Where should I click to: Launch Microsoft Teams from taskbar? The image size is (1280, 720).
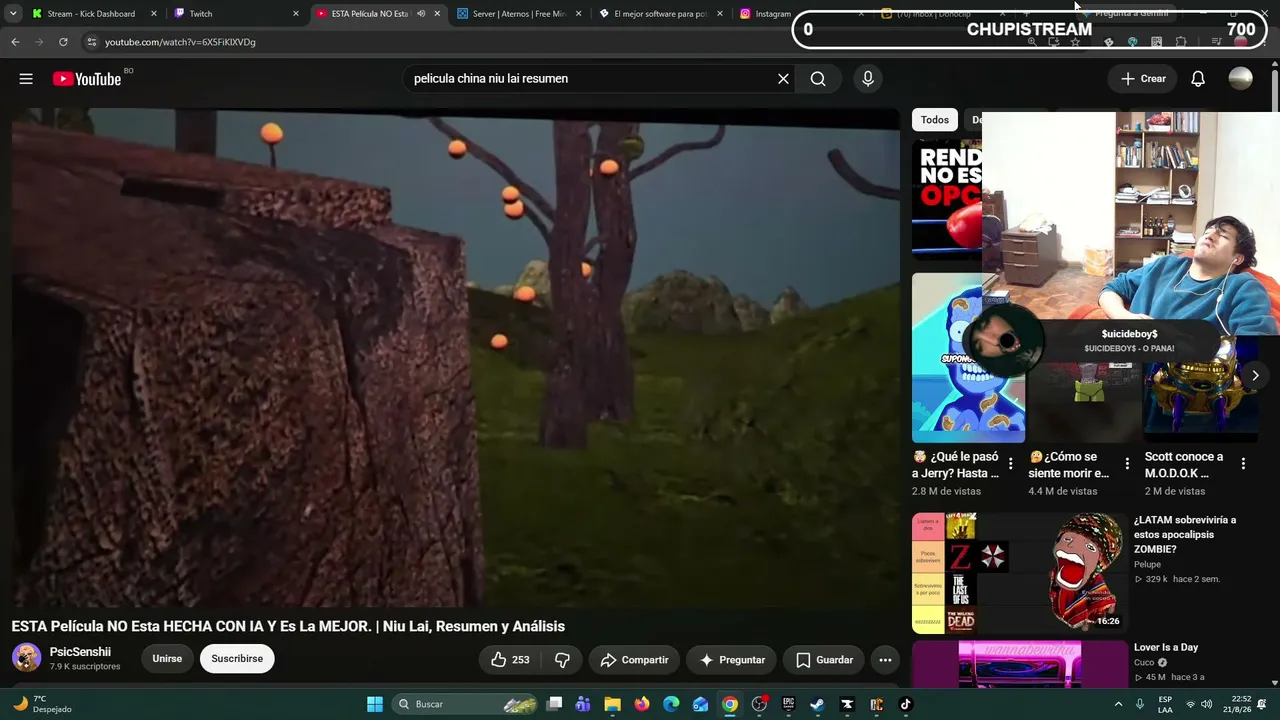pos(583,704)
